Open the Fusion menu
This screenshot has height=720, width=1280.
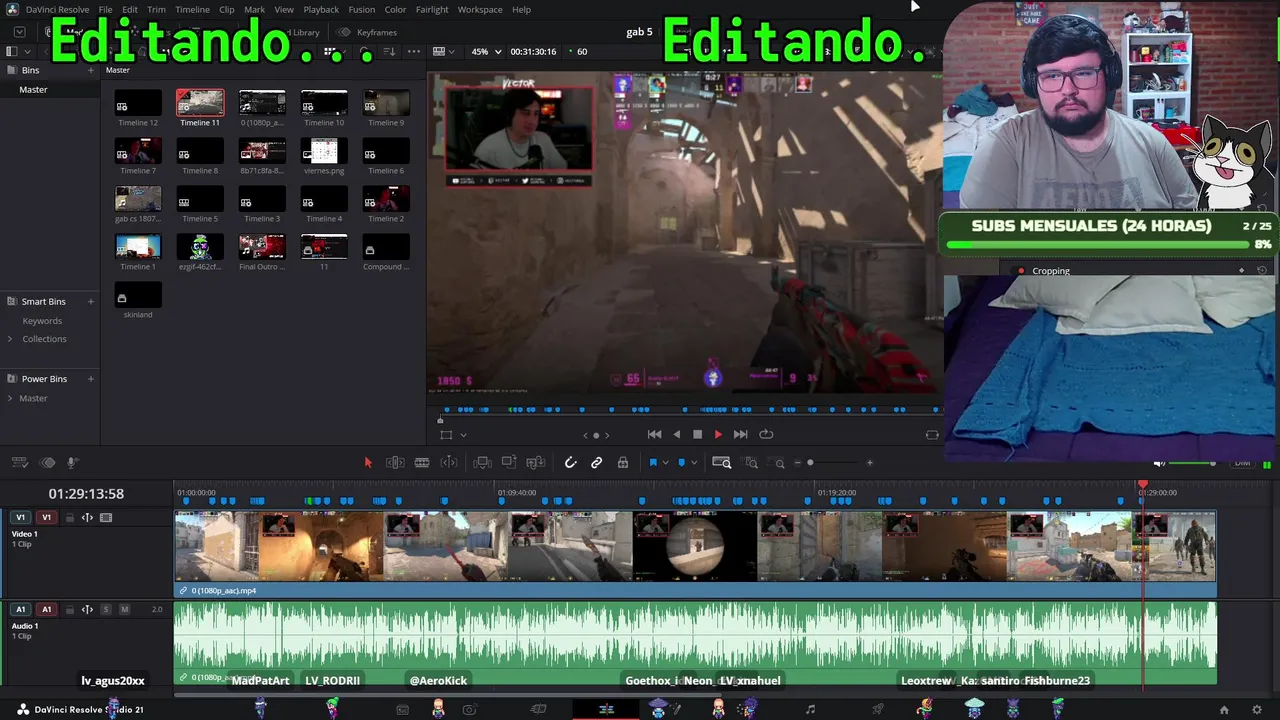pos(362,10)
